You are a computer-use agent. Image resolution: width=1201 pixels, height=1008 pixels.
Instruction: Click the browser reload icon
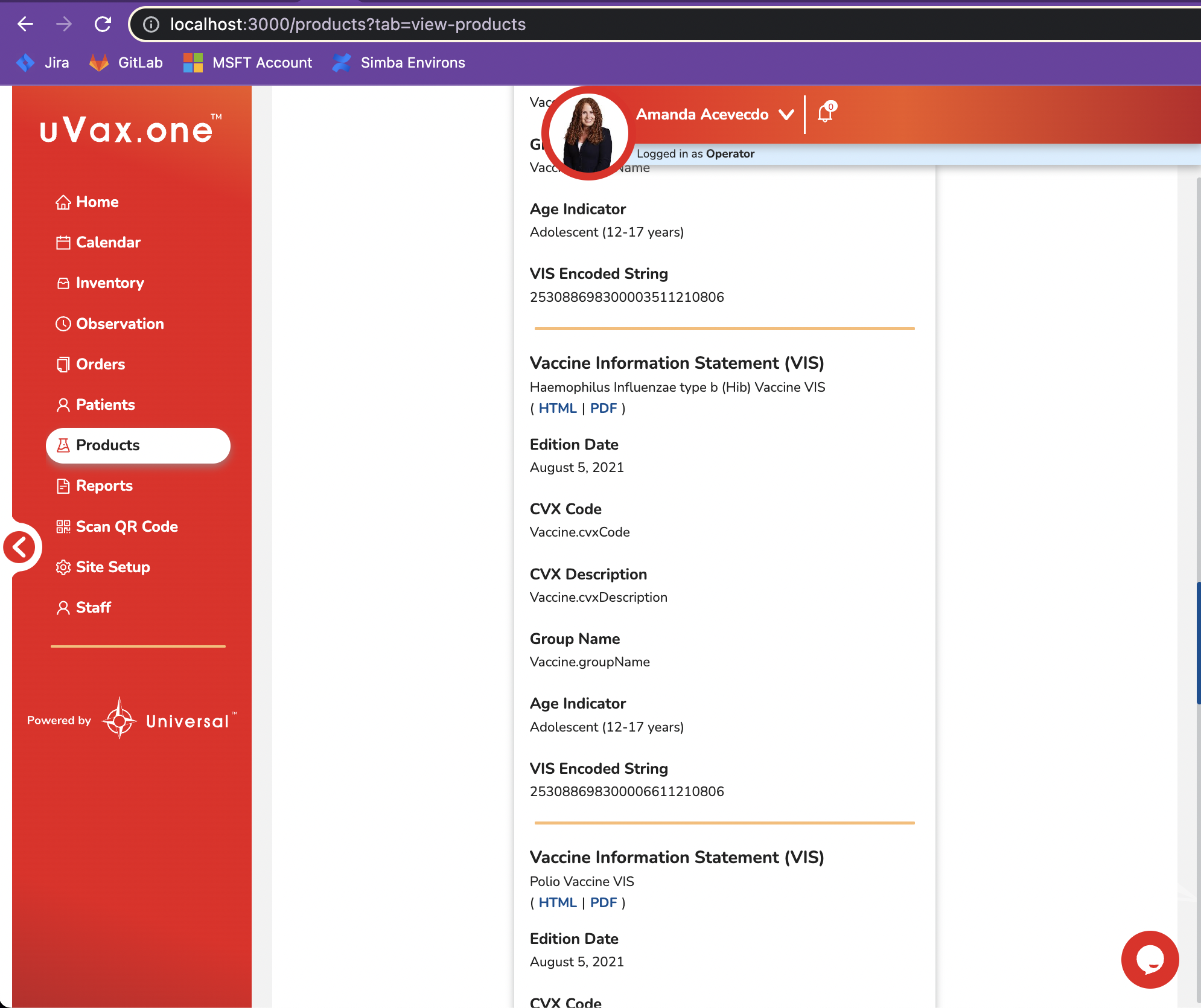(x=103, y=24)
